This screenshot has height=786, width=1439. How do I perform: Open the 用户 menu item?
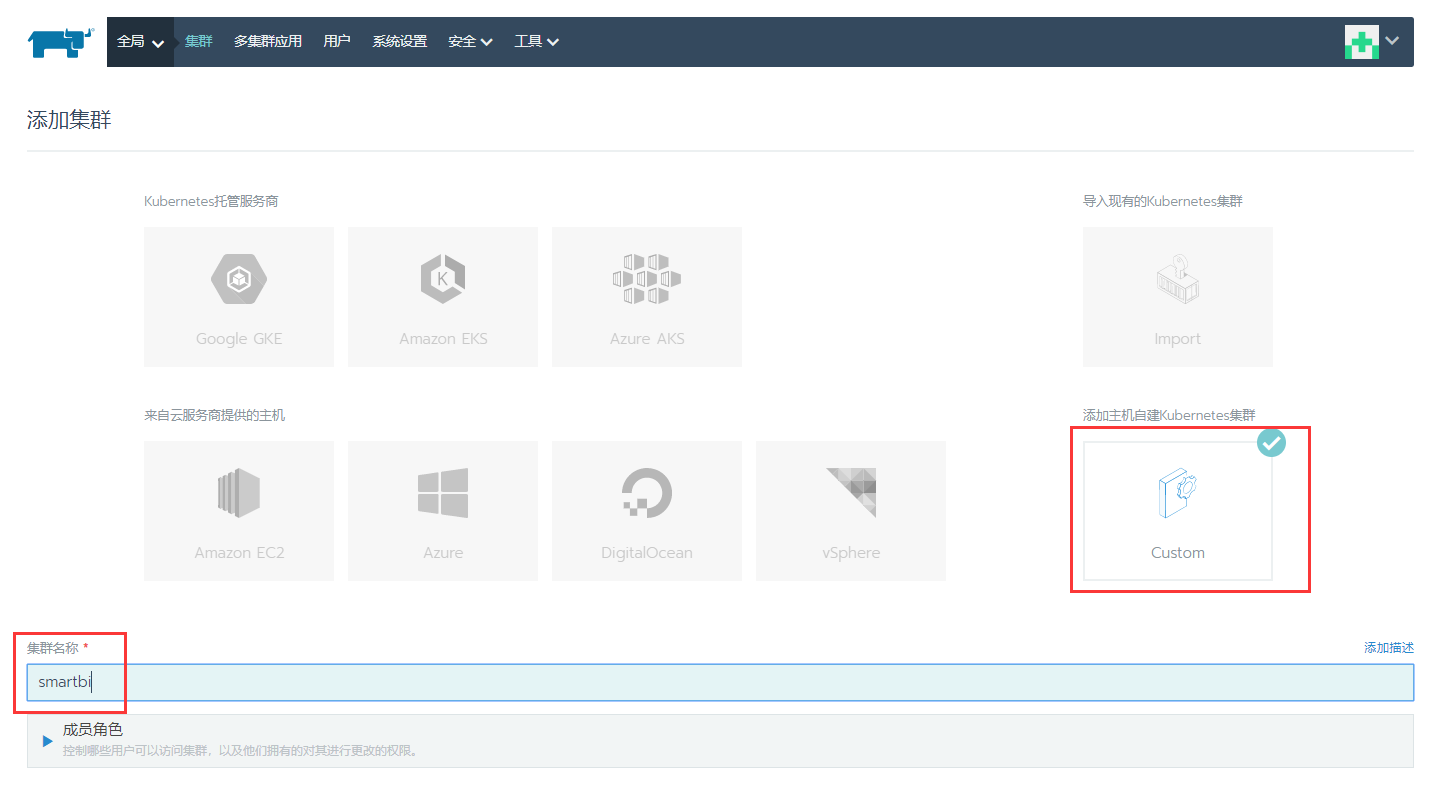pyautogui.click(x=337, y=42)
